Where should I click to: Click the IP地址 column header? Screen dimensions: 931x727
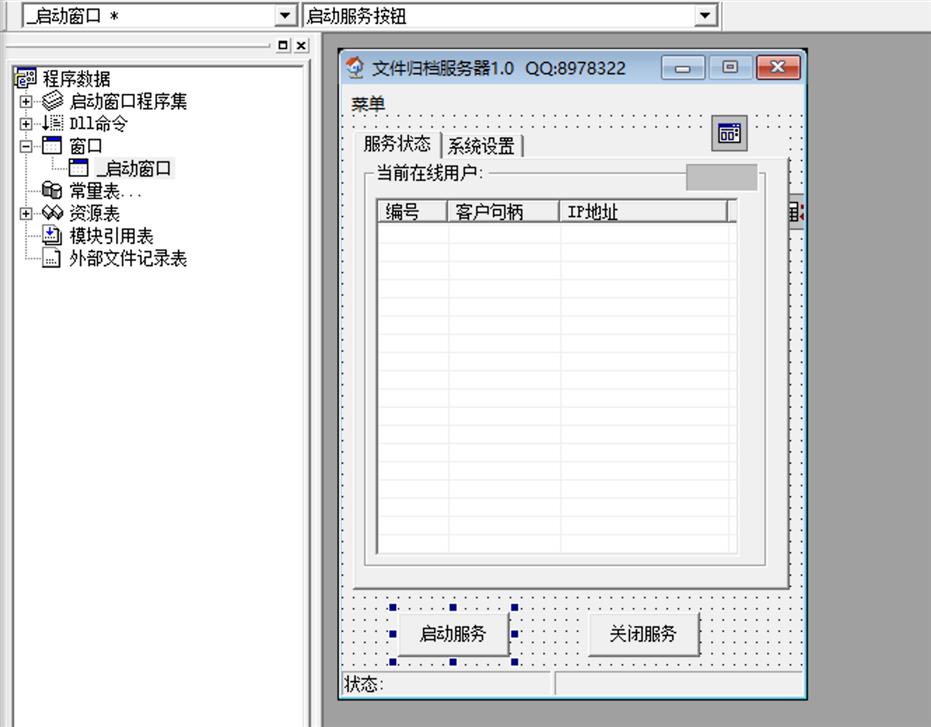(x=643, y=211)
